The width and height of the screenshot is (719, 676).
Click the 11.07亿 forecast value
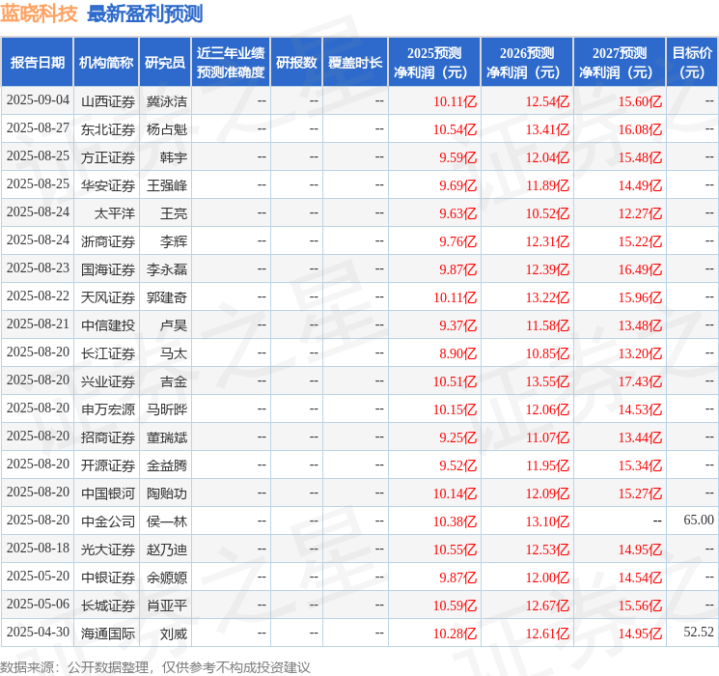pos(548,438)
